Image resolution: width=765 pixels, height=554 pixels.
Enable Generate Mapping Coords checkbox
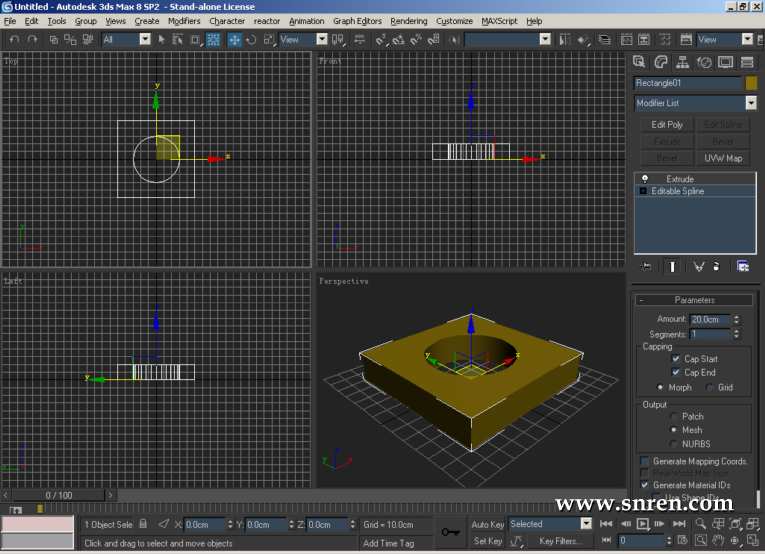645,461
